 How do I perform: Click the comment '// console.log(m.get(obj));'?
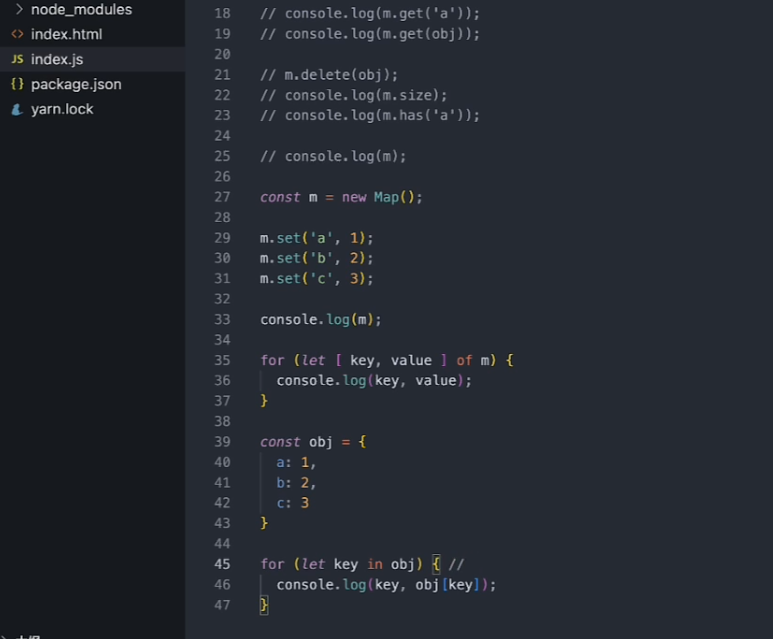[x=370, y=34]
